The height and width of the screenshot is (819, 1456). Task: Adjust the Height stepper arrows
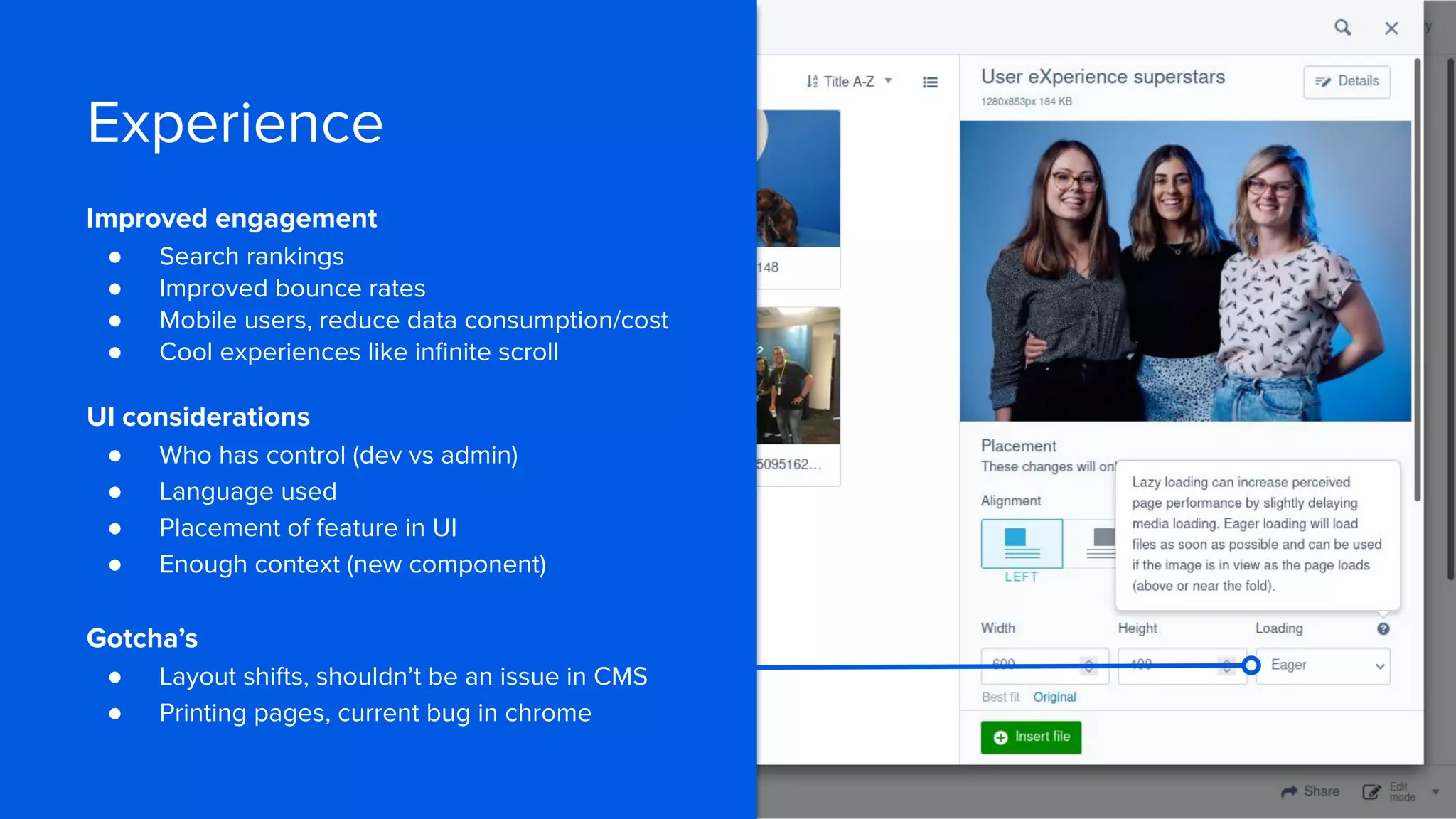pos(1226,665)
